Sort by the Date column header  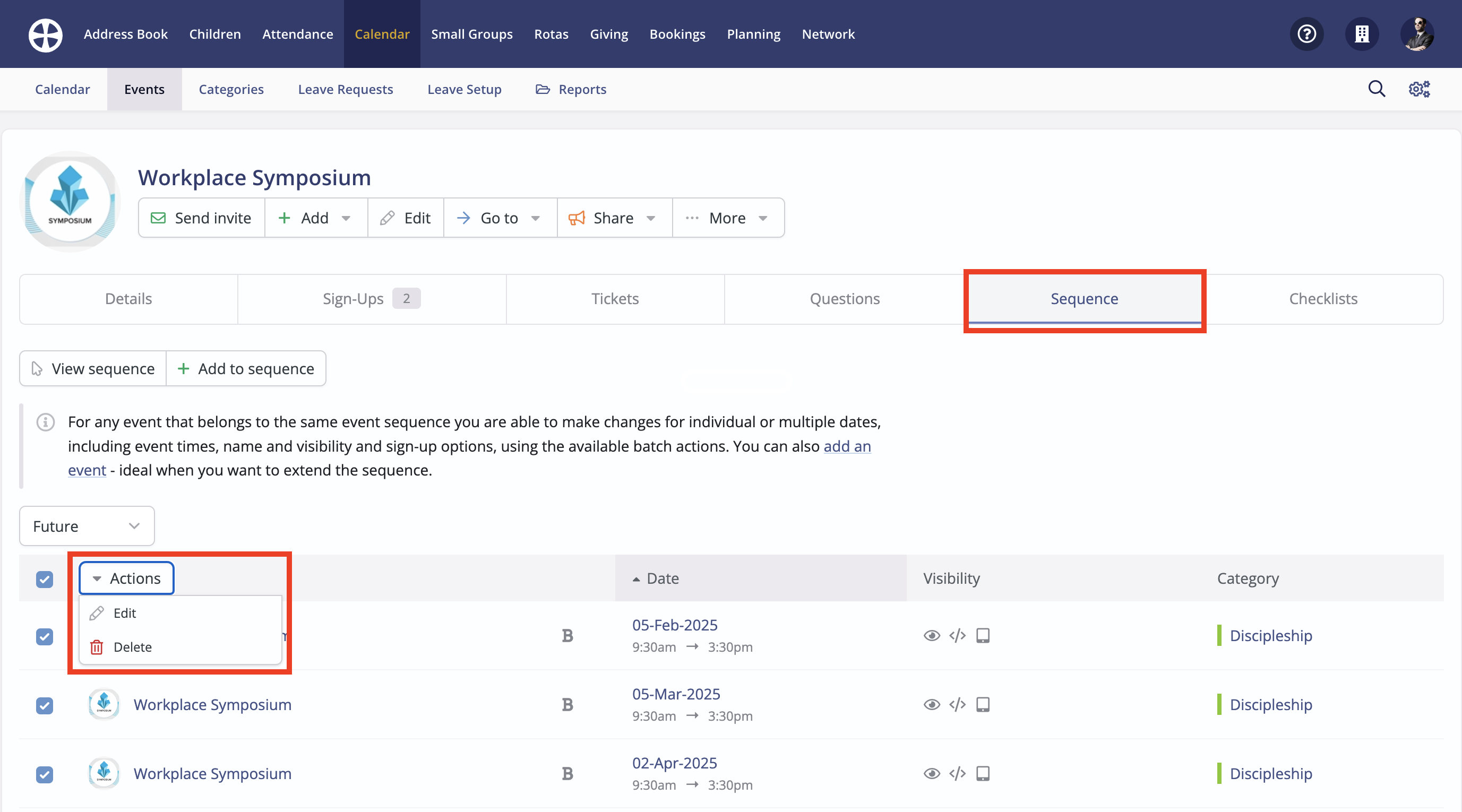tap(760, 578)
